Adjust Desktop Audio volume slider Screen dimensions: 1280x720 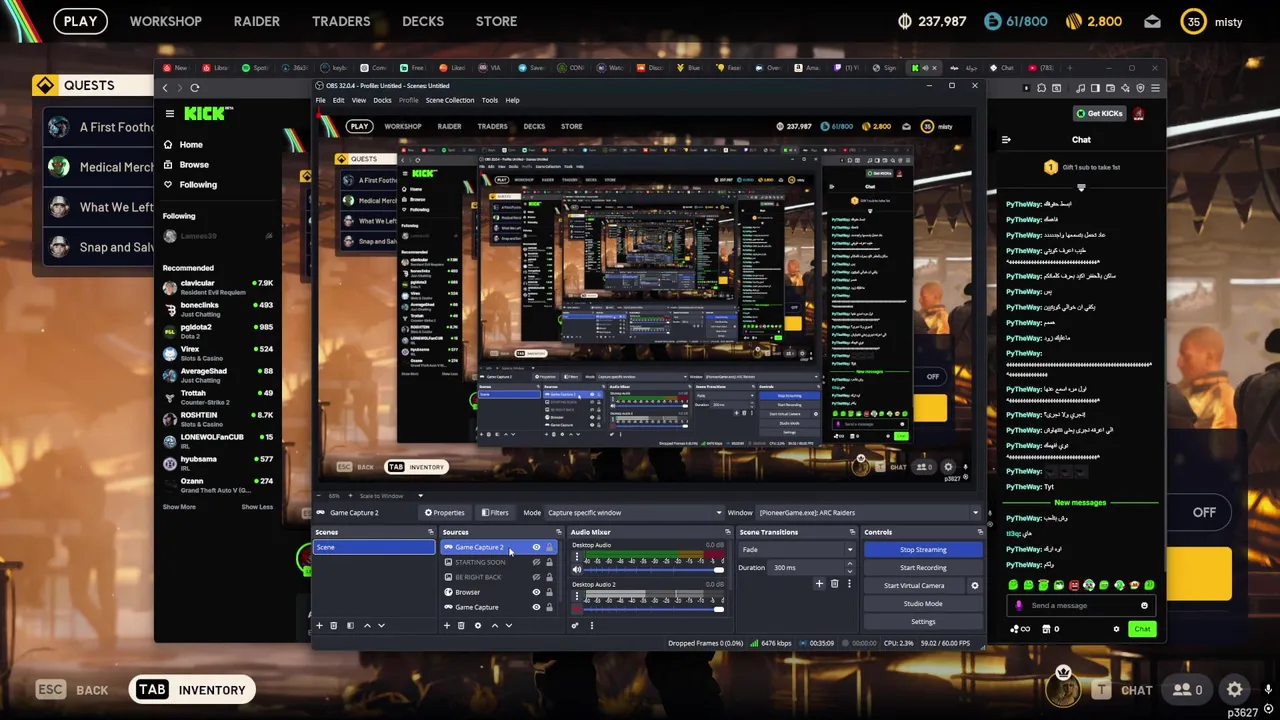pyautogui.click(x=654, y=570)
